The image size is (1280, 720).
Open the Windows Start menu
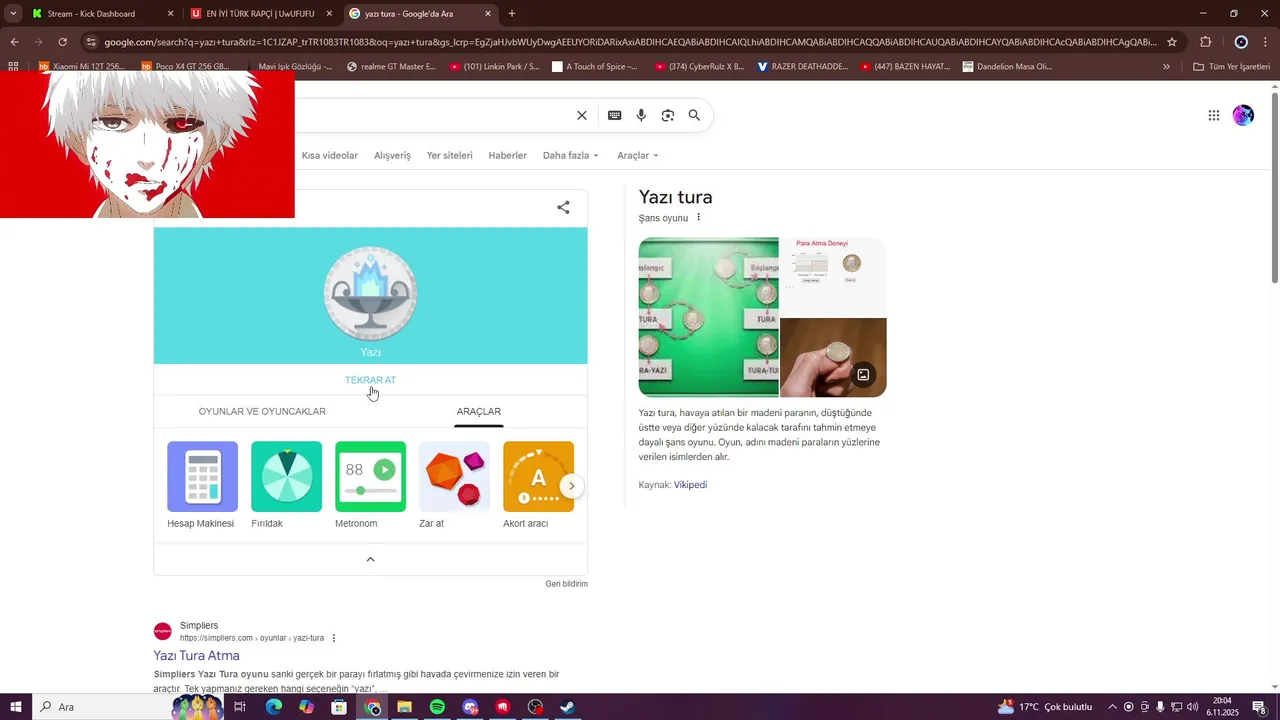click(16, 707)
